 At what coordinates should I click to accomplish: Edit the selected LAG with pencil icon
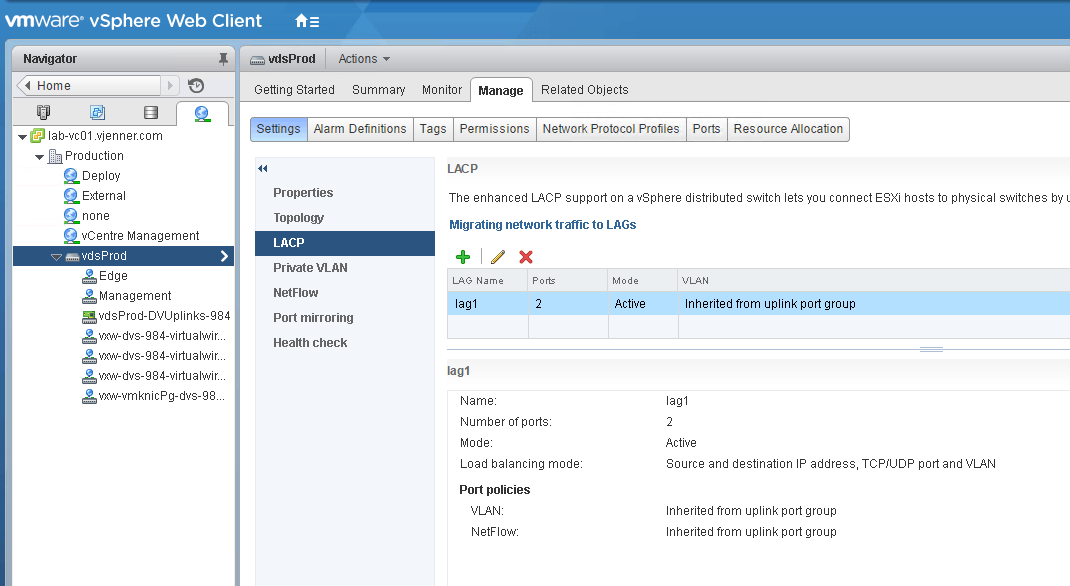pyautogui.click(x=498, y=257)
